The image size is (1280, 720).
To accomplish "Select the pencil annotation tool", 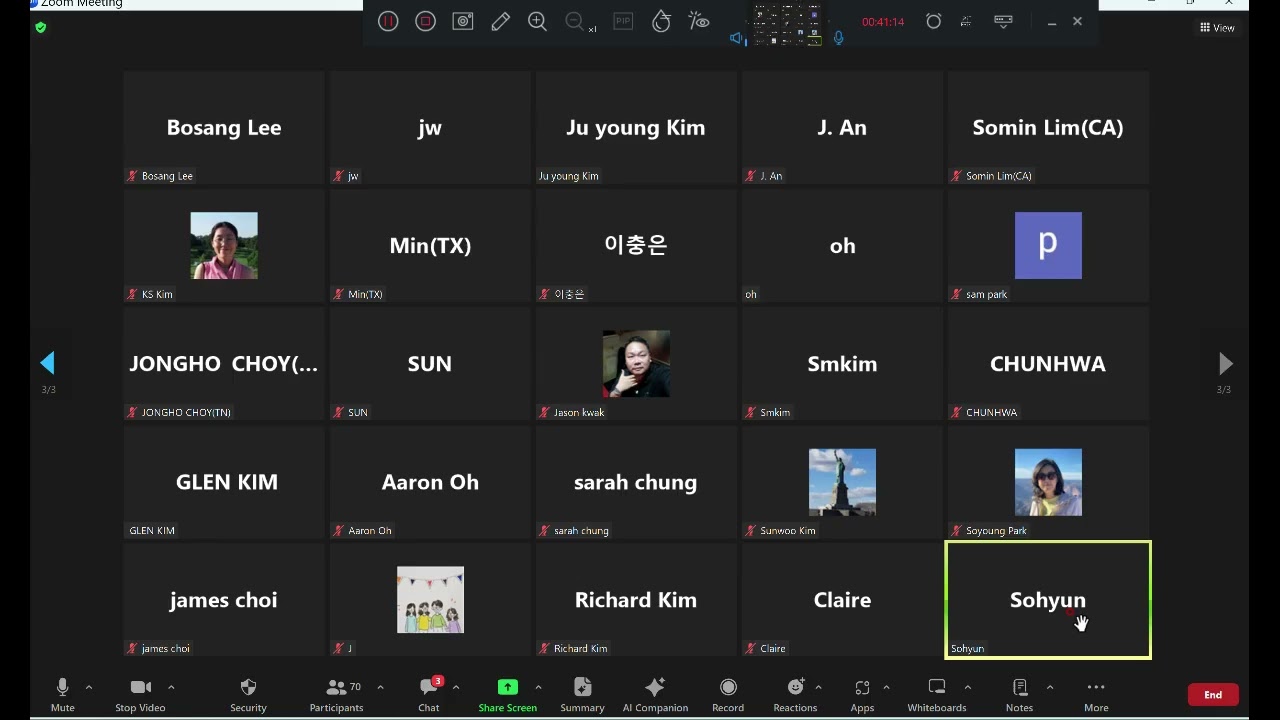I will coord(500,21).
